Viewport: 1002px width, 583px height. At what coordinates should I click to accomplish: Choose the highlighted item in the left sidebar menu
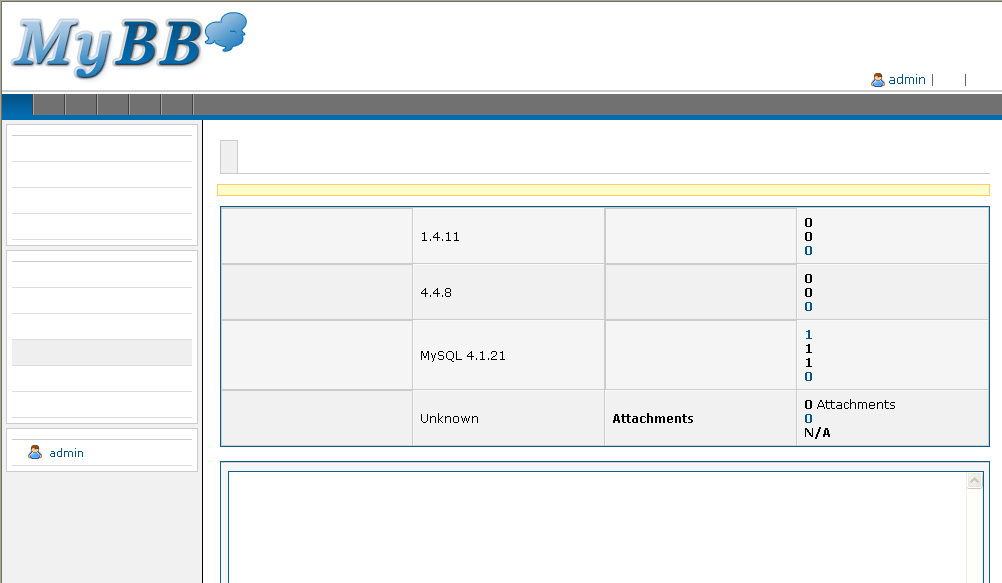click(102, 352)
